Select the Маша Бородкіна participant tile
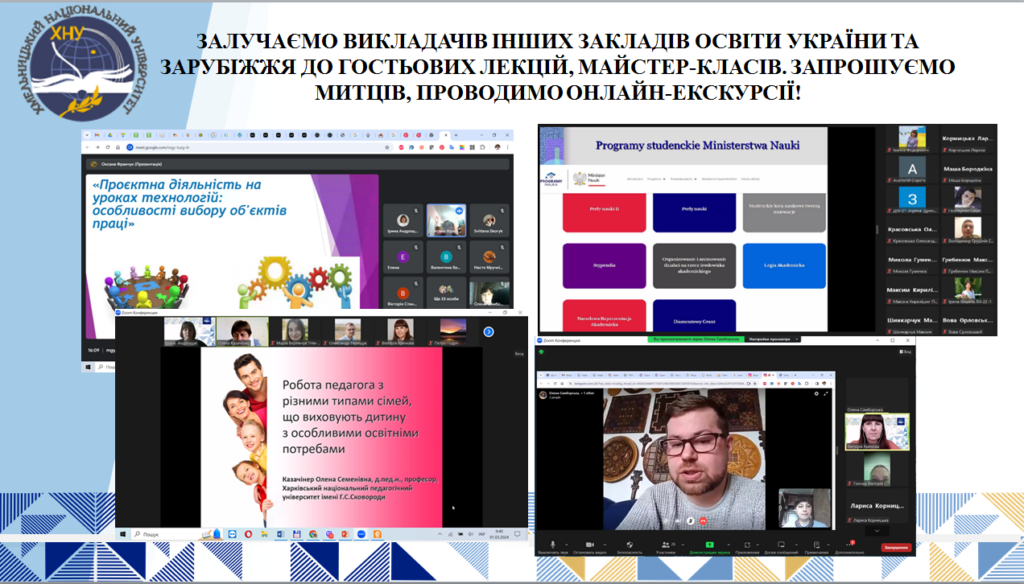This screenshot has width=1024, height=584. click(967, 169)
